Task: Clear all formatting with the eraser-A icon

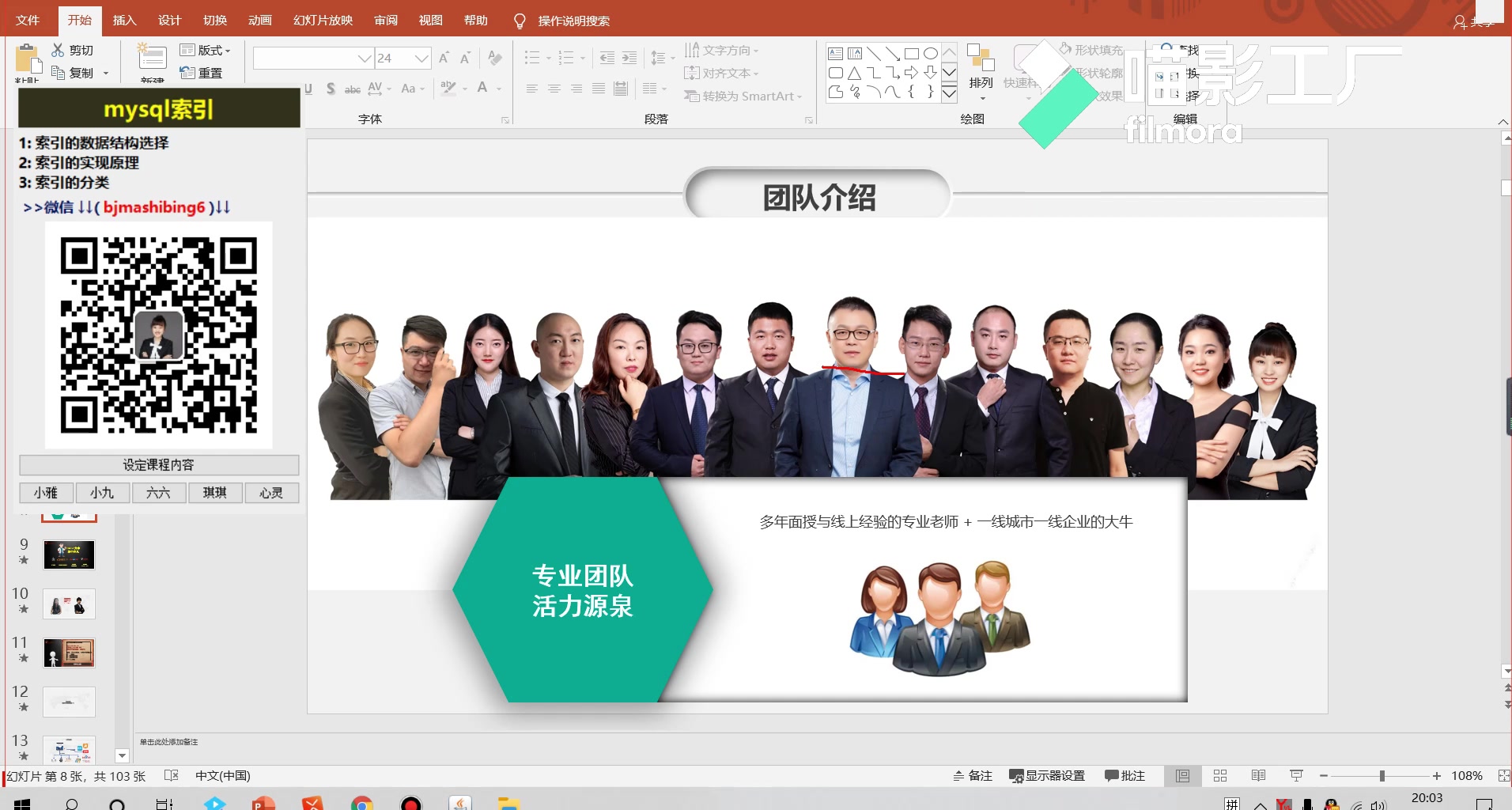Action: pyautogui.click(x=495, y=58)
